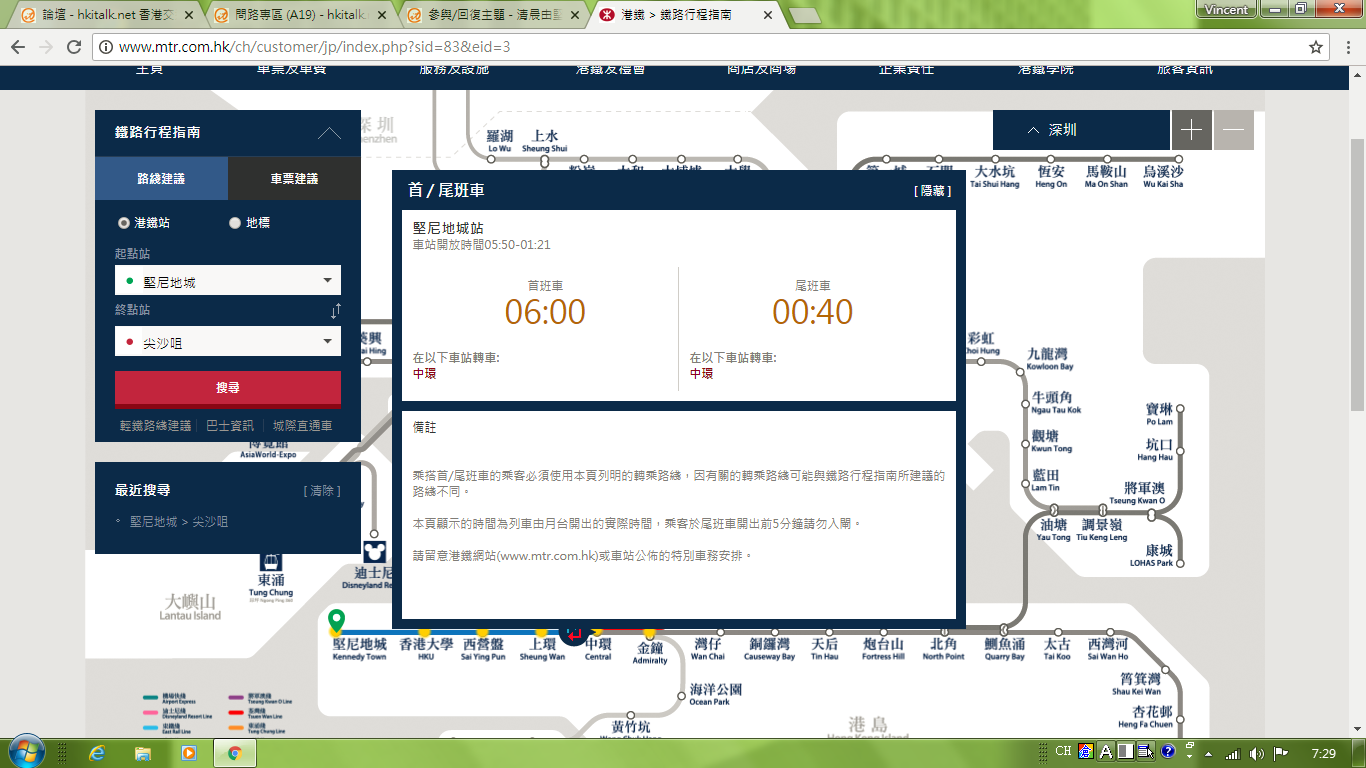Reload the page with the refresh icon
1366x768 pixels.
pyautogui.click(x=74, y=47)
